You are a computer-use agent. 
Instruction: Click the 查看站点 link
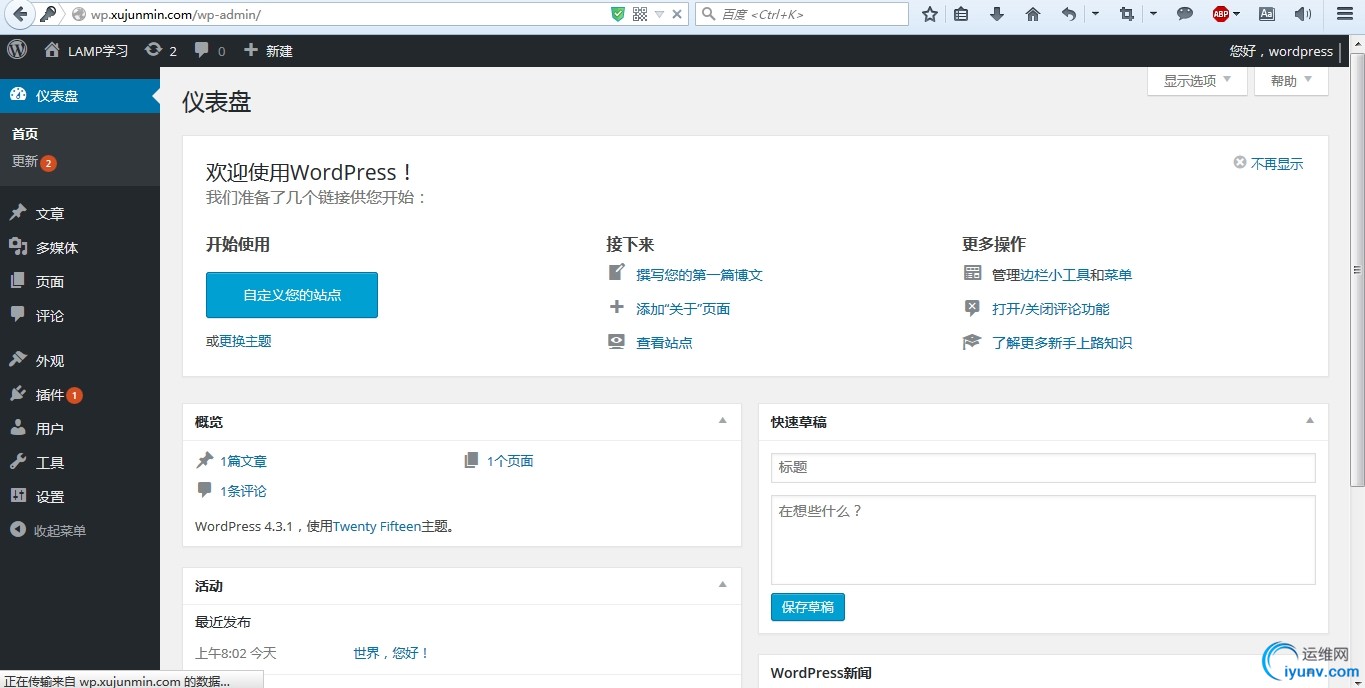[664, 343]
